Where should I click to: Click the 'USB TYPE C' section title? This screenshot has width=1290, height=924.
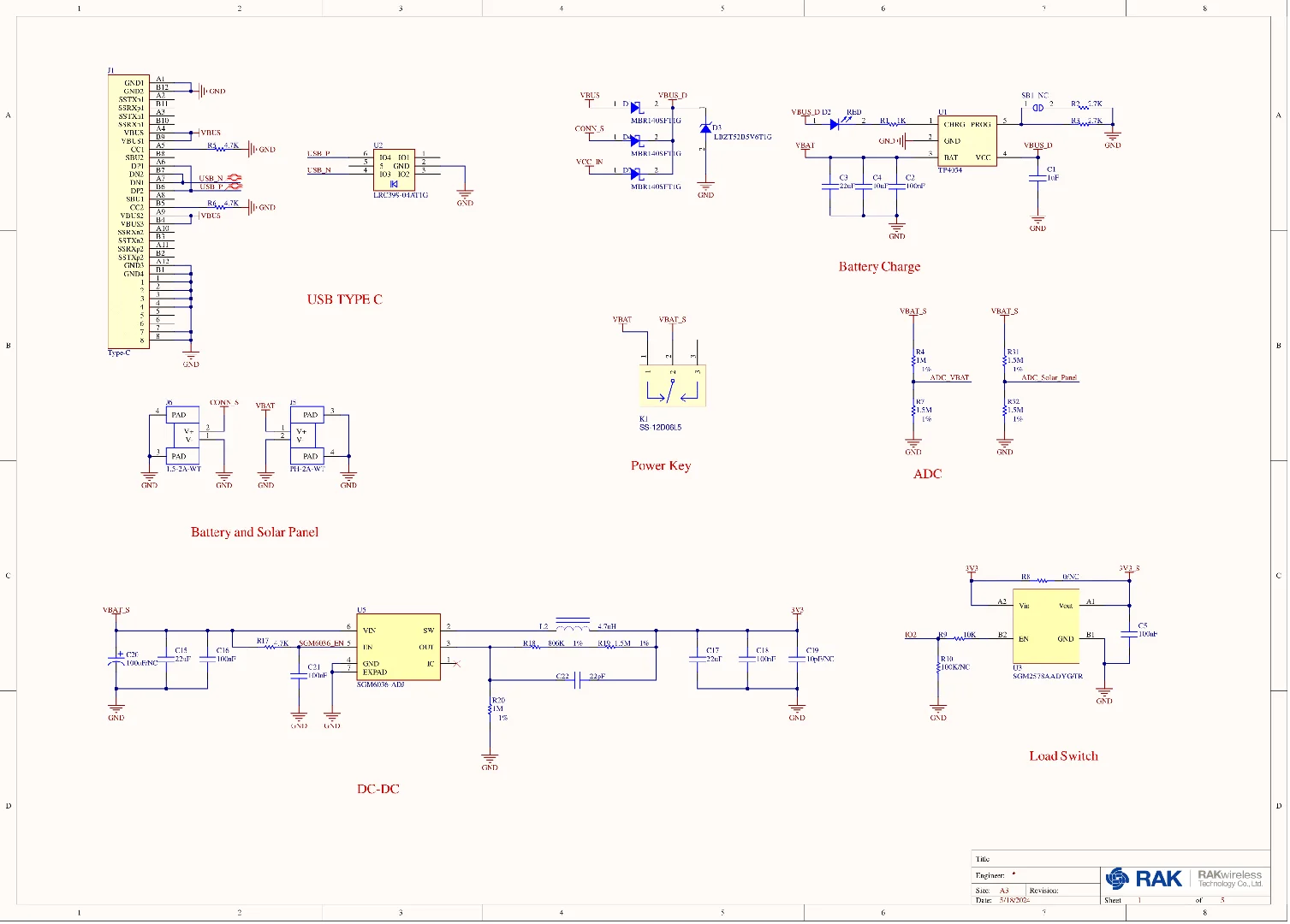(344, 299)
